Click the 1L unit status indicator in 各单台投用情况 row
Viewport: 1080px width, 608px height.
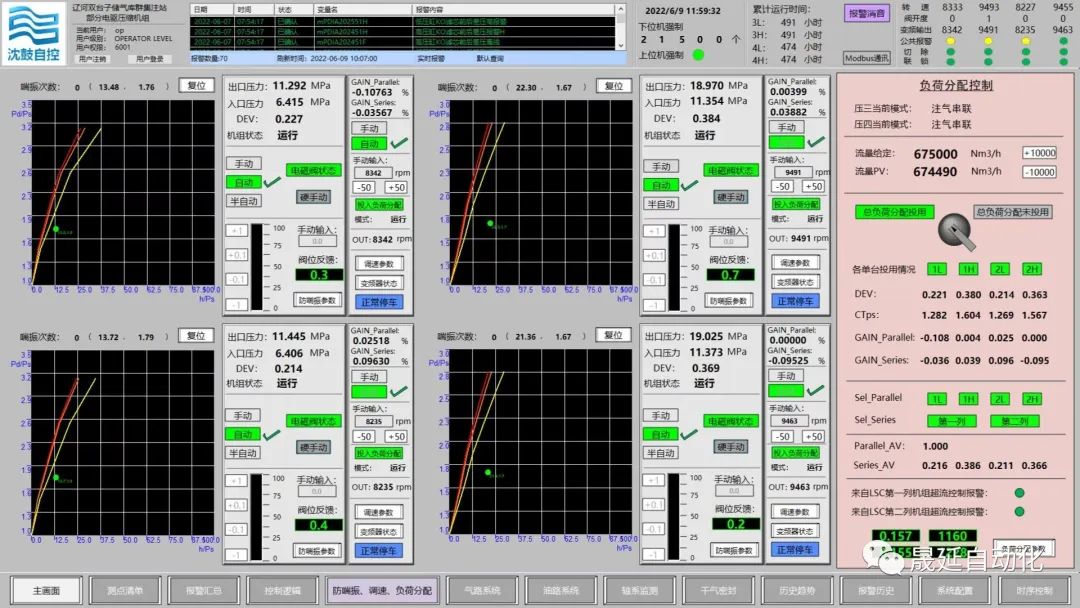point(936,269)
